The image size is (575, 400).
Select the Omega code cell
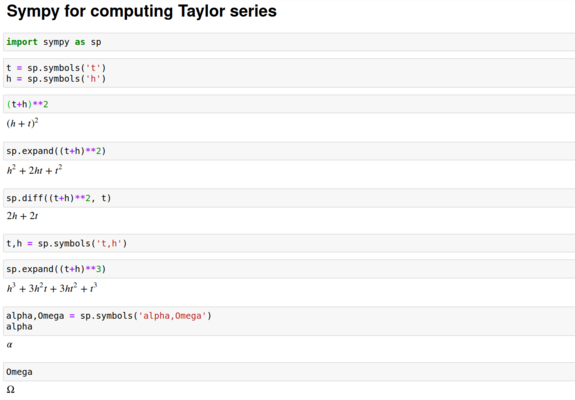289,372
